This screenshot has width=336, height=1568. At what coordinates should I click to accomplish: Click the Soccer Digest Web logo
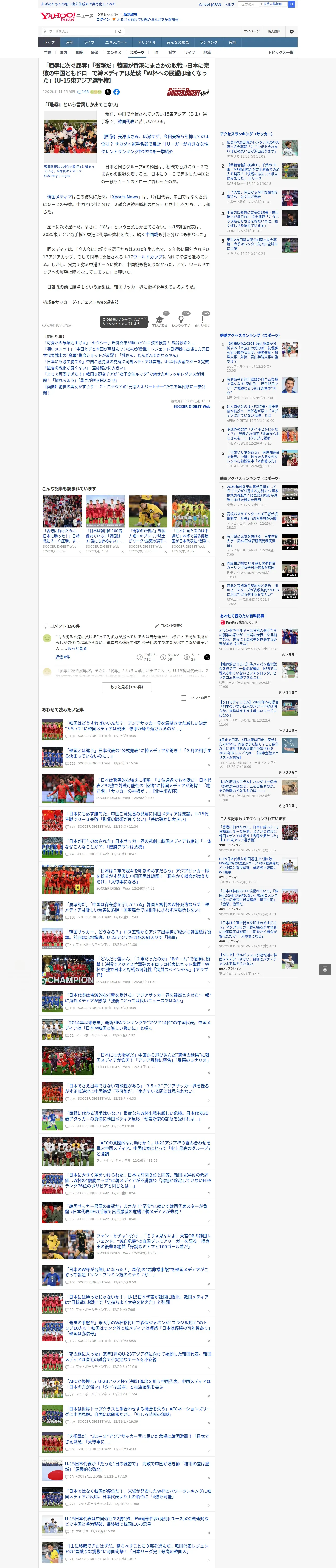coord(188,92)
